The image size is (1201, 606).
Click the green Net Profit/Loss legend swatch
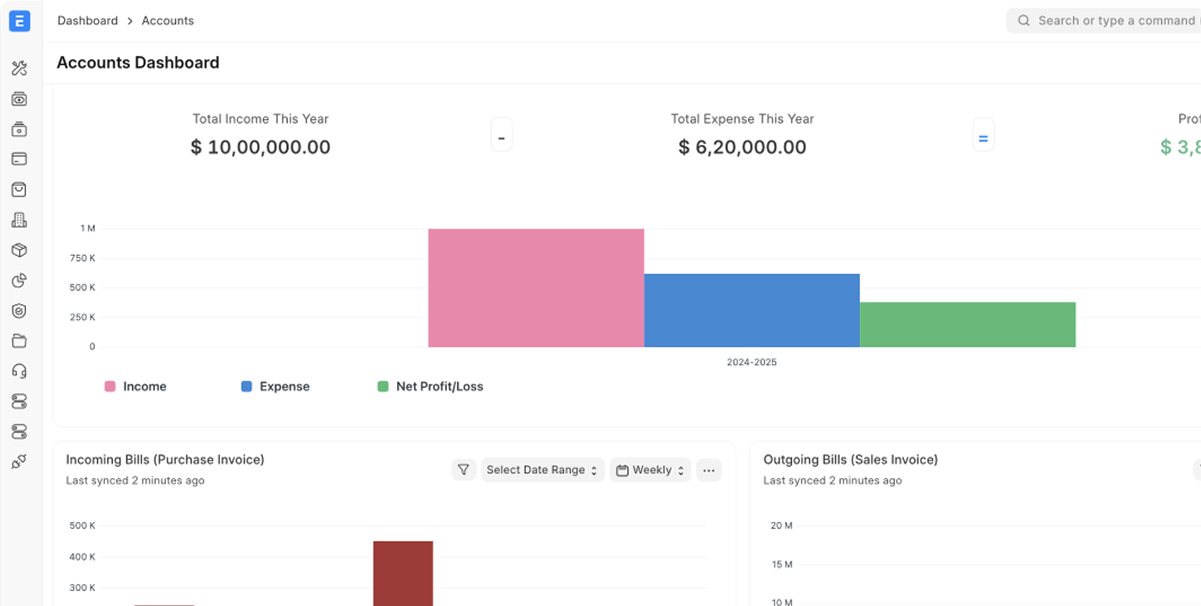click(383, 386)
